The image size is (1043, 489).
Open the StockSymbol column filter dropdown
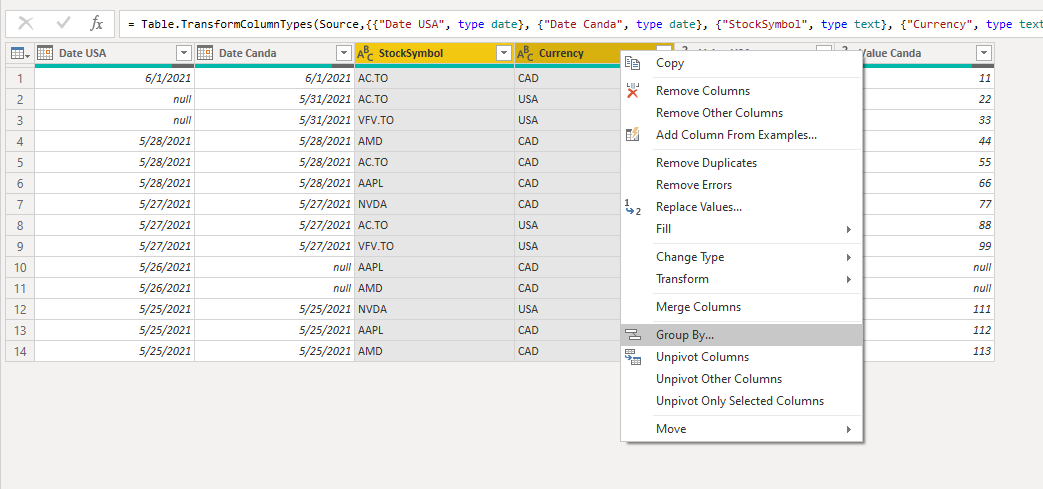pos(504,53)
